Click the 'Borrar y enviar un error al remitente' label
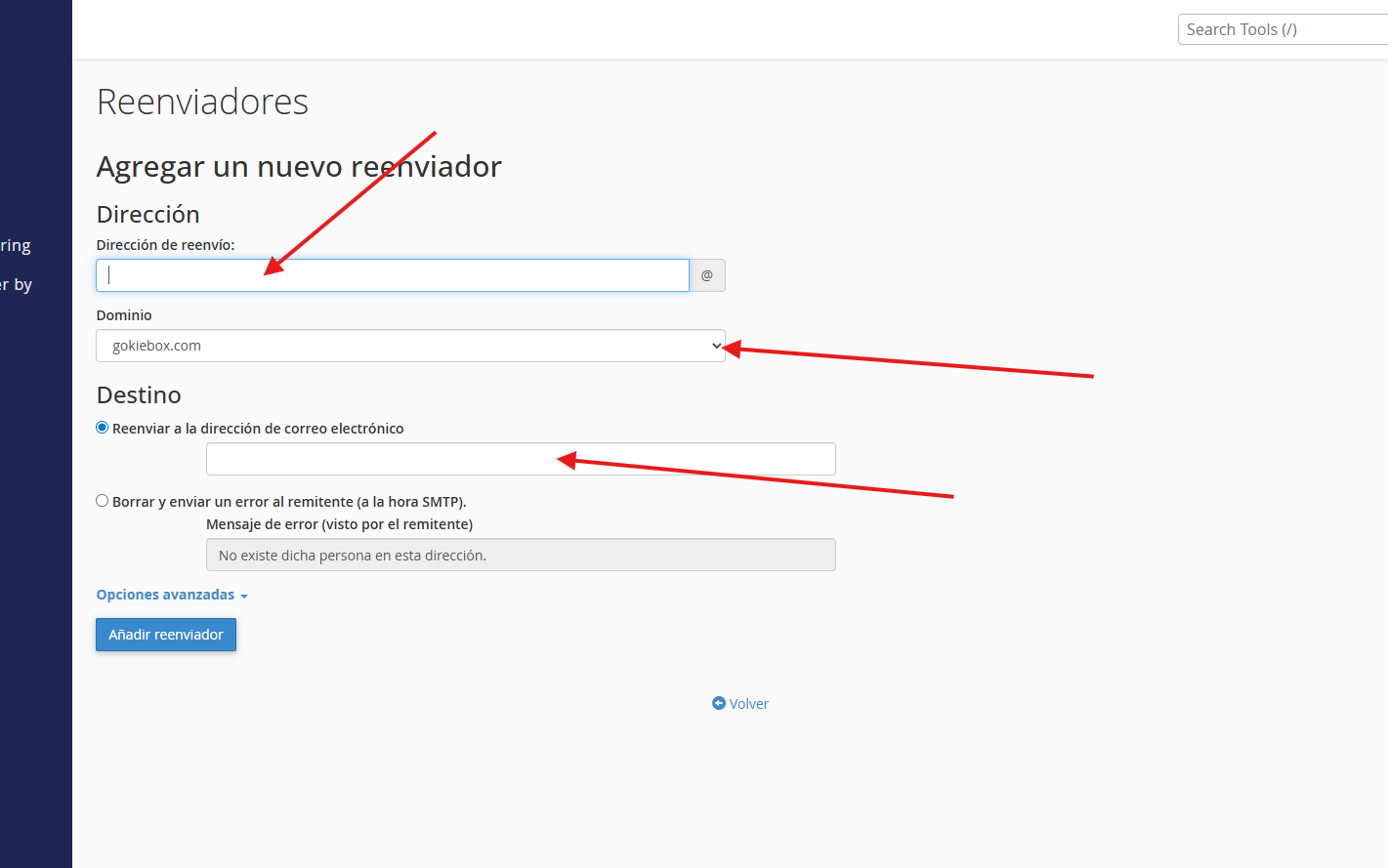Viewport: 1388px width, 868px height. (289, 502)
